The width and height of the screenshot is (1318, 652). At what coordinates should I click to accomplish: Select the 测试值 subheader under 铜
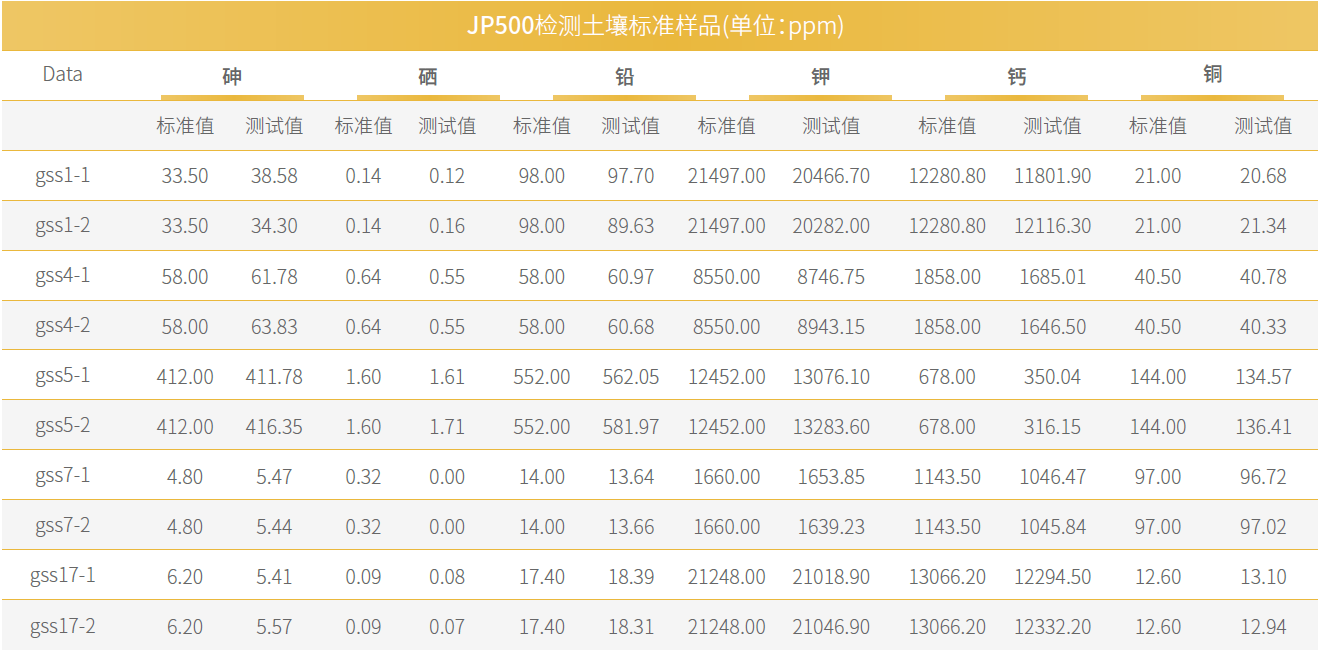click(x=1263, y=126)
